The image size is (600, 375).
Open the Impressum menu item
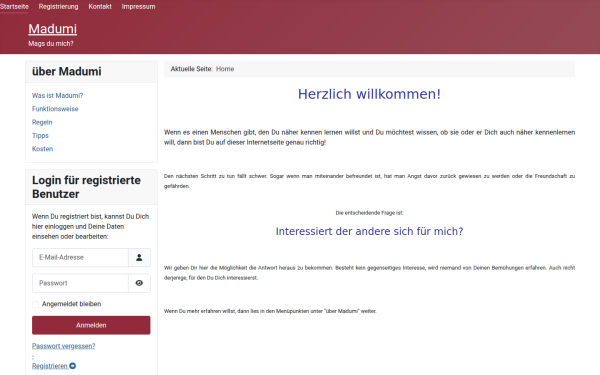[x=139, y=7]
